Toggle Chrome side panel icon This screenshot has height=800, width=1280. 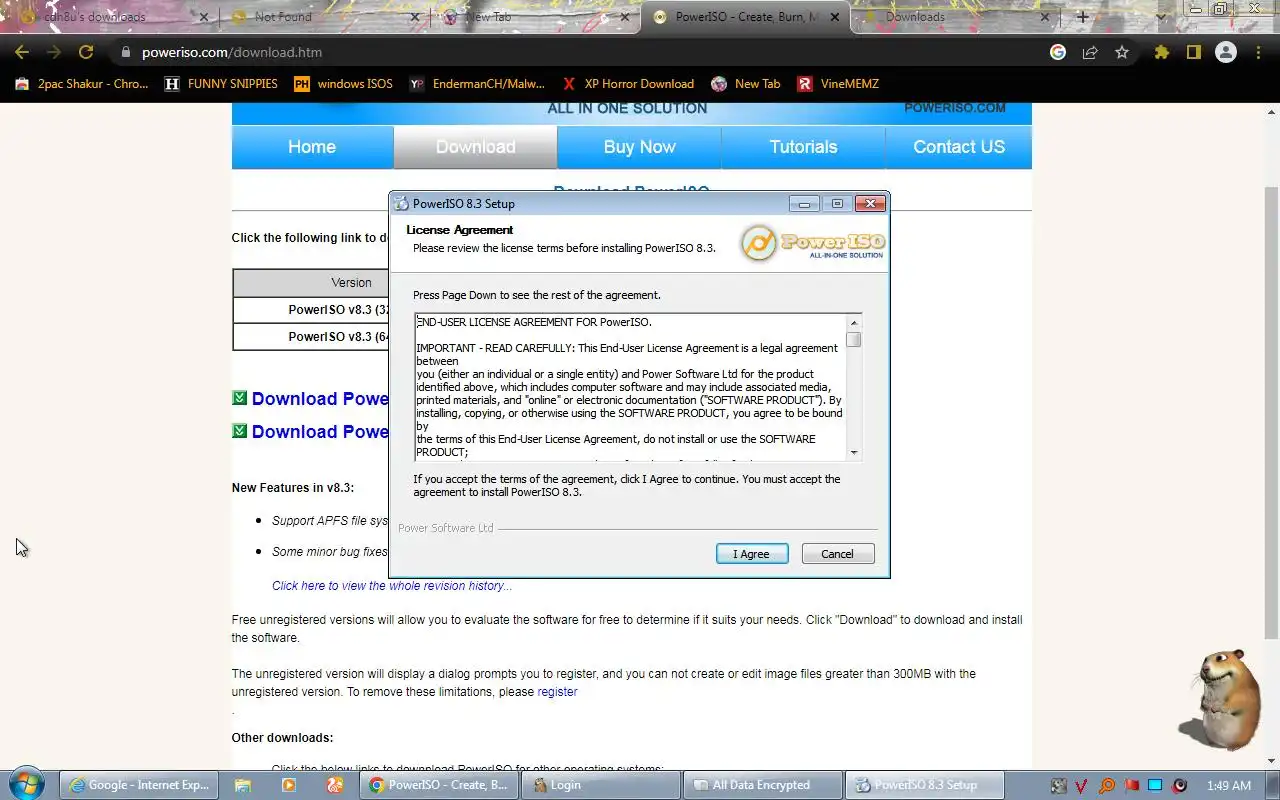(x=1194, y=52)
